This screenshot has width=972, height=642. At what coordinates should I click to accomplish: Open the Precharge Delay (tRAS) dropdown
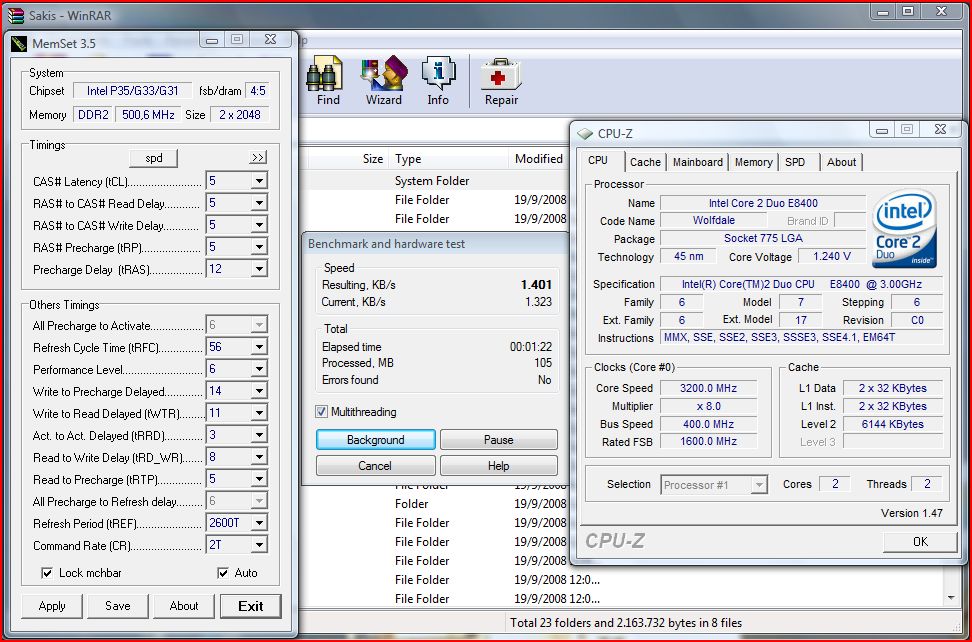pyautogui.click(x=259, y=269)
